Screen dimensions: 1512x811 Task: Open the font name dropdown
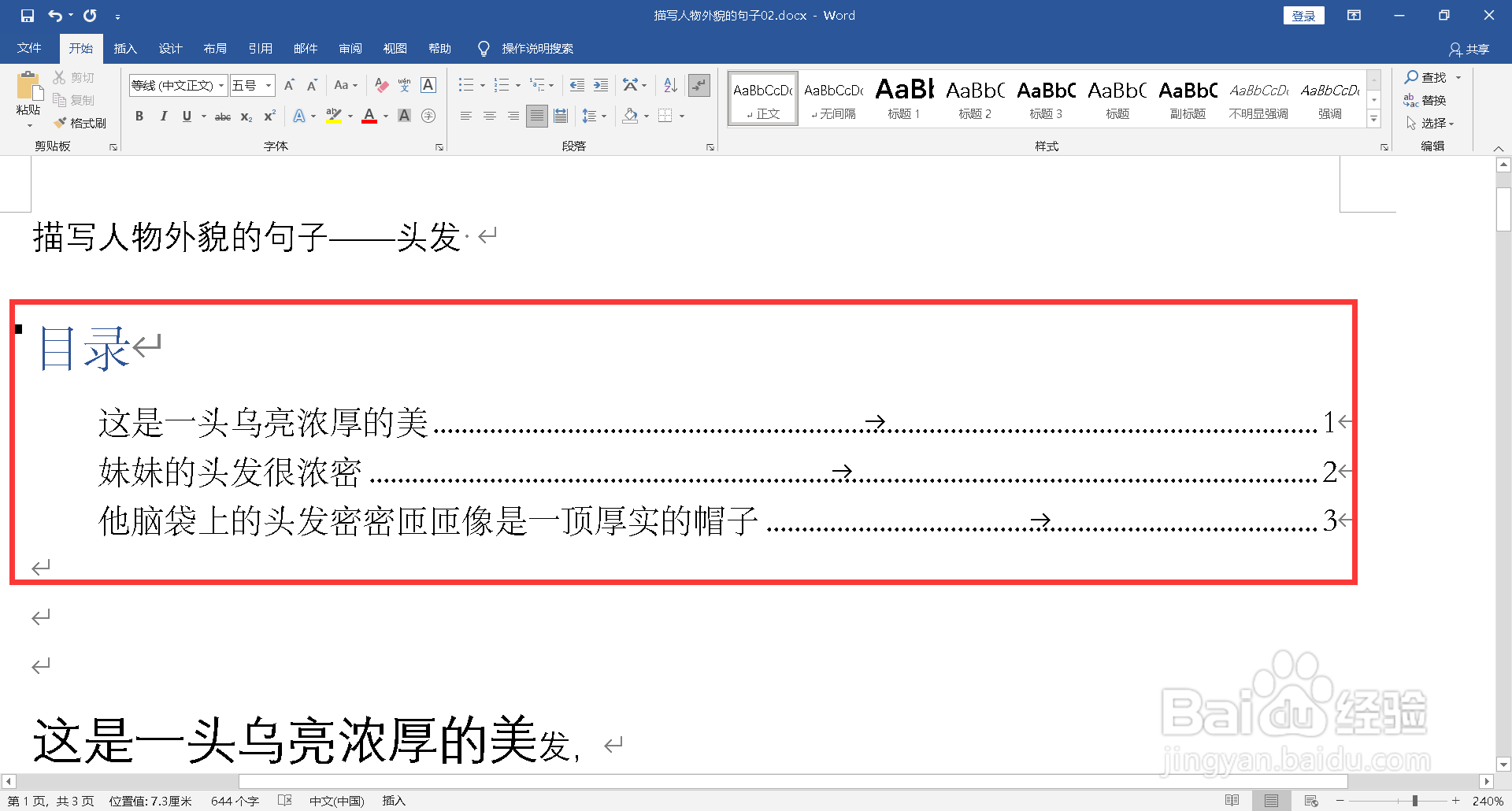click(x=222, y=85)
